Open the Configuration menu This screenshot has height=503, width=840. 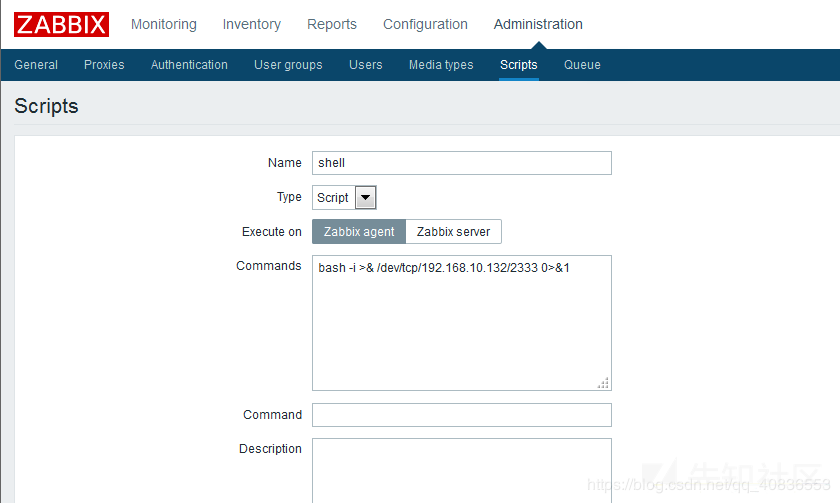tap(425, 24)
